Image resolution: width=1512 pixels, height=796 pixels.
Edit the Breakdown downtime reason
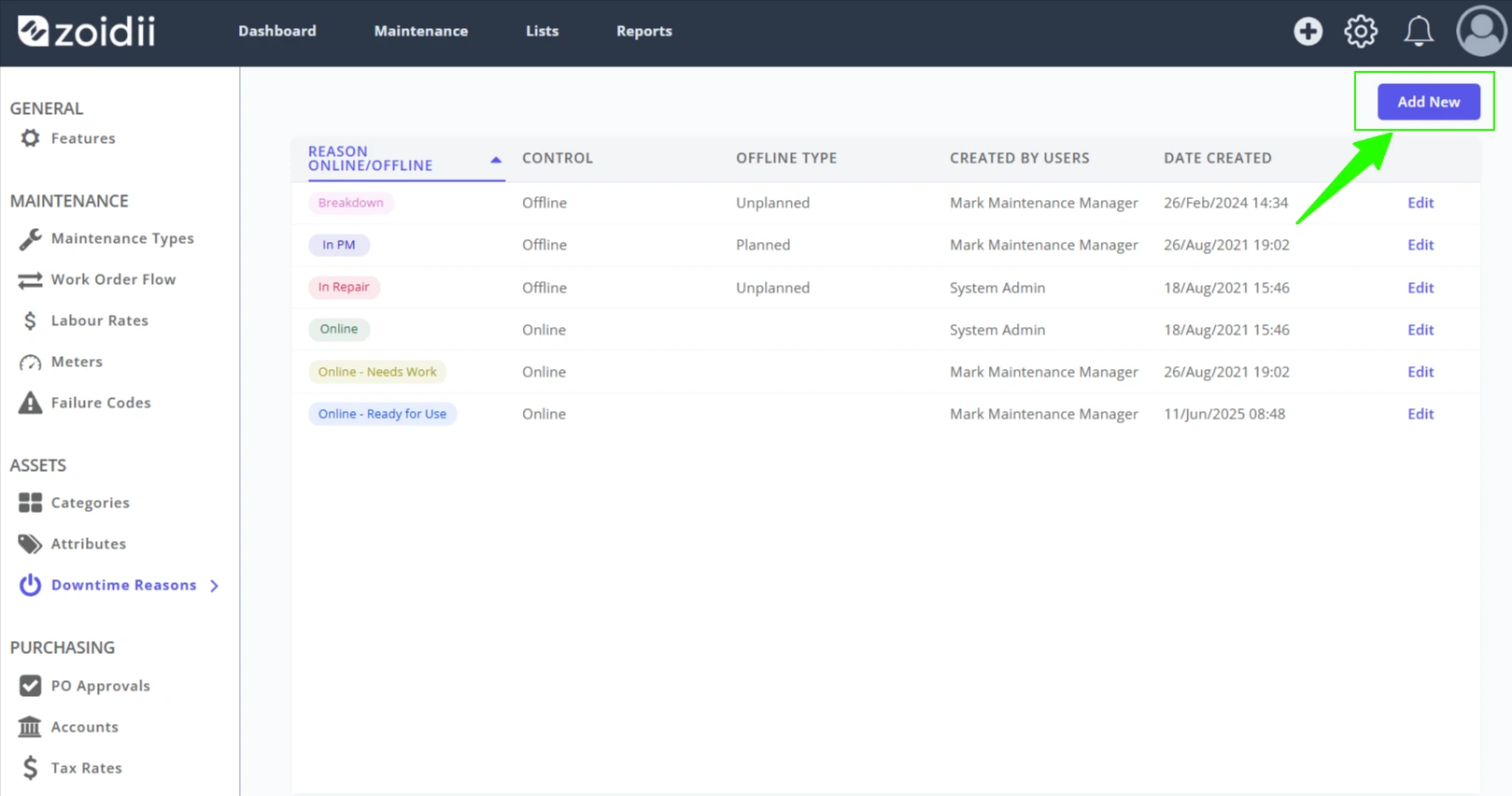(1420, 203)
